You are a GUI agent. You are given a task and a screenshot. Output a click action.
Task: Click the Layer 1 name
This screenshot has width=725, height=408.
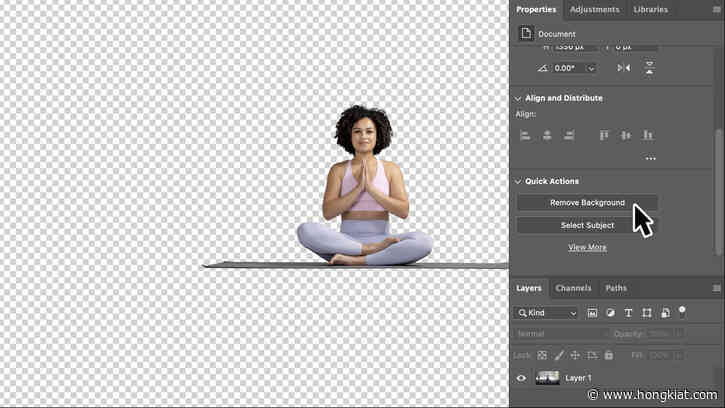tap(578, 378)
